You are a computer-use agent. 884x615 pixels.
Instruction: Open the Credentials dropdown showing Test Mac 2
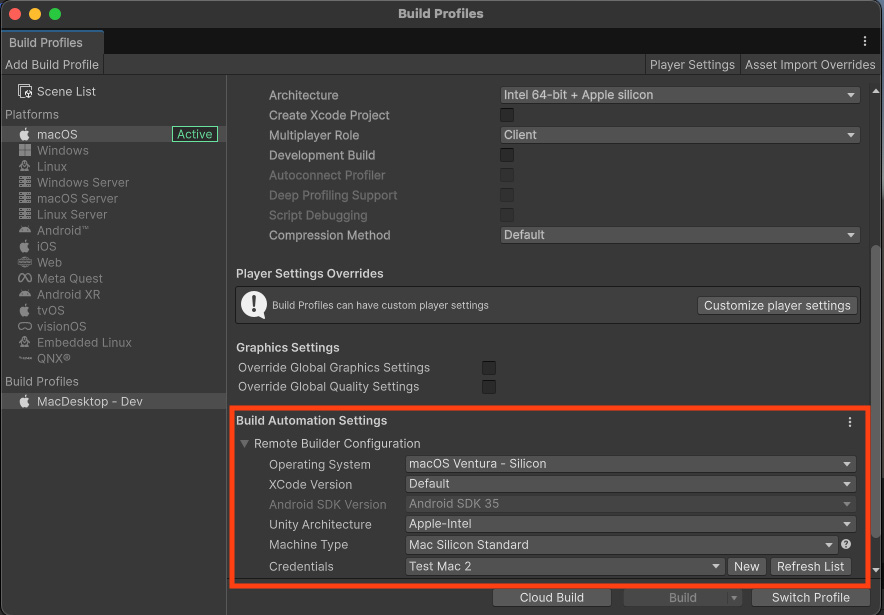click(564, 567)
